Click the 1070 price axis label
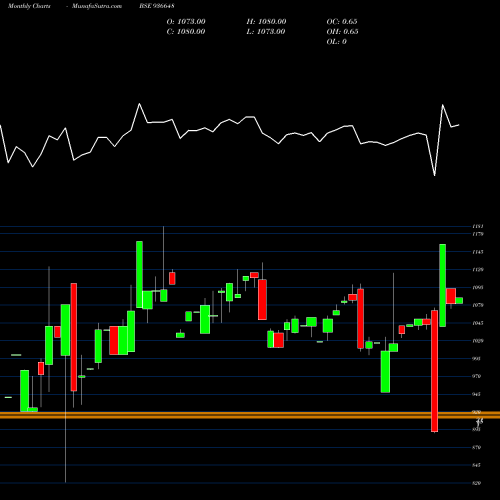 pos(478,305)
